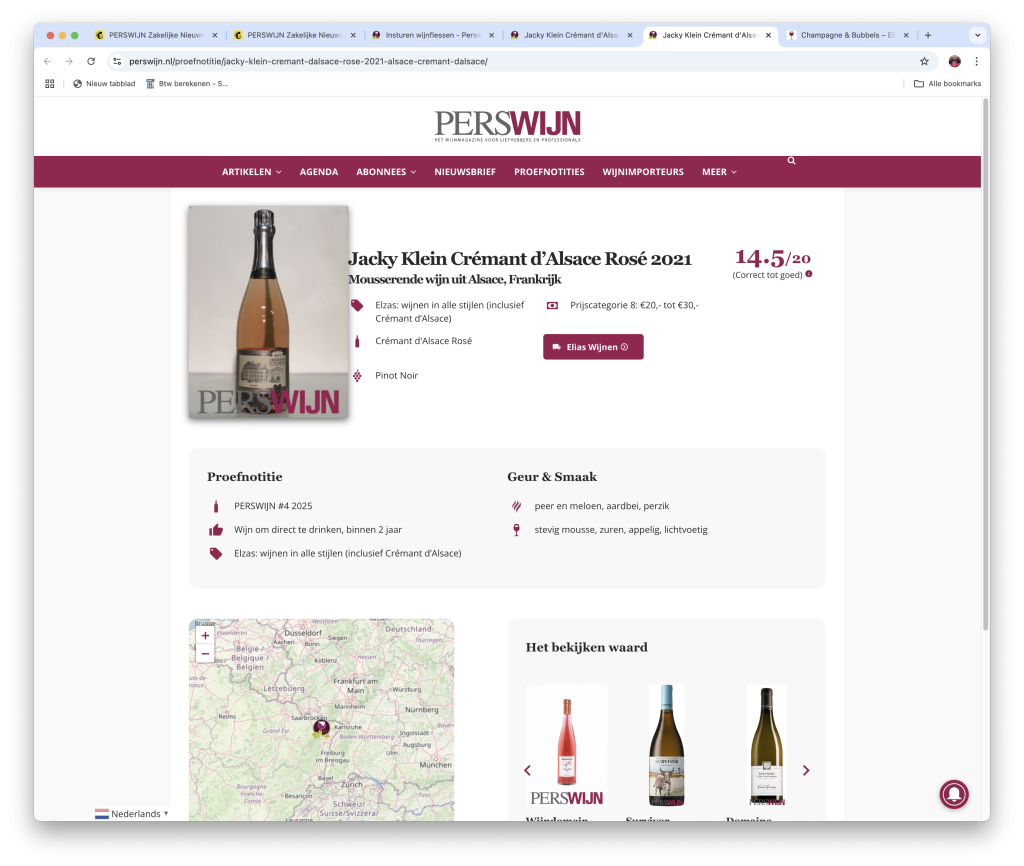Screen dimensions: 1024x866
Task: Open Alle bookmarks folder
Action: click(x=947, y=84)
